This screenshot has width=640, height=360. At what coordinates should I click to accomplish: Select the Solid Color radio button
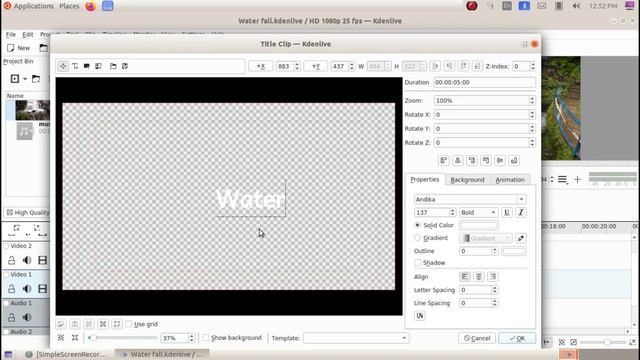pyautogui.click(x=417, y=225)
